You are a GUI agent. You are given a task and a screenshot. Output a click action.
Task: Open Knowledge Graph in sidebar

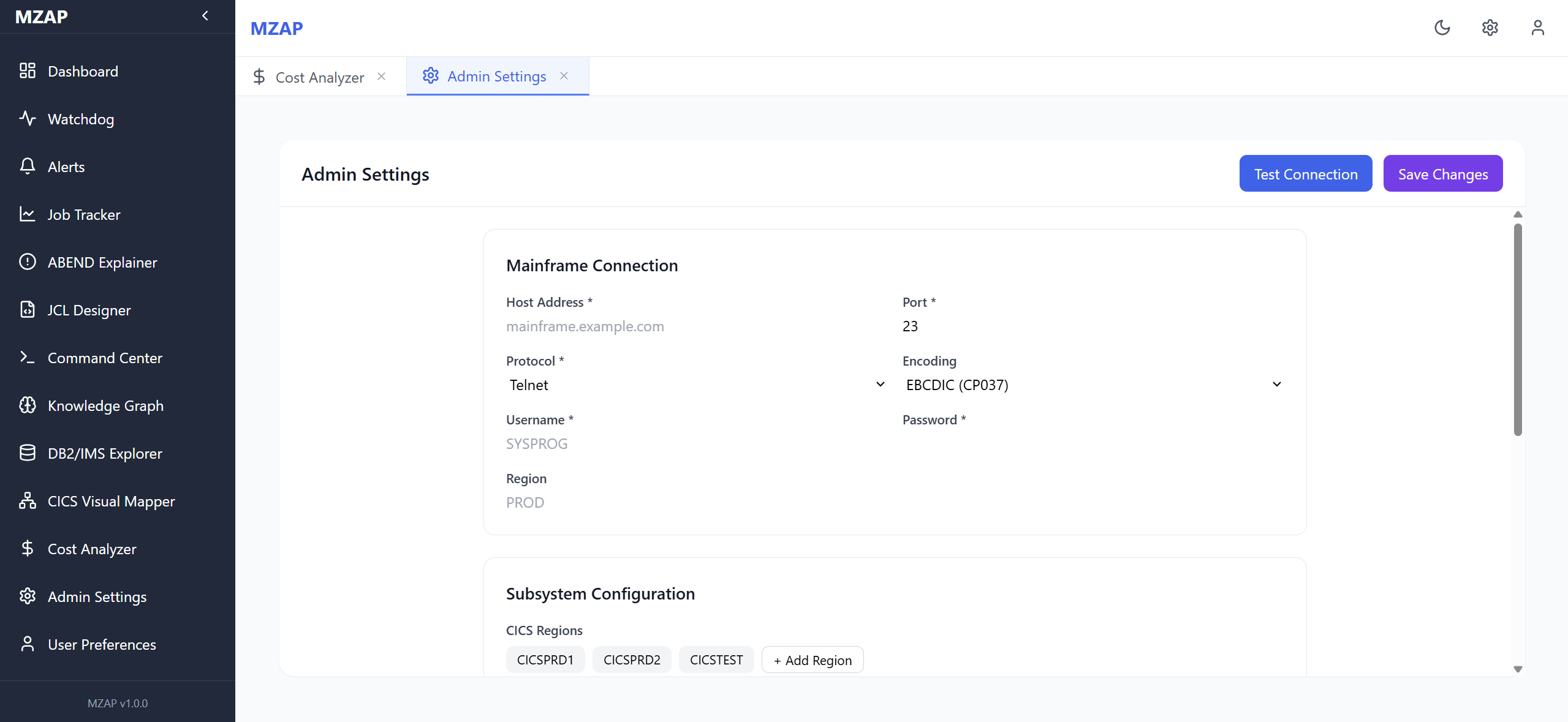coord(105,405)
